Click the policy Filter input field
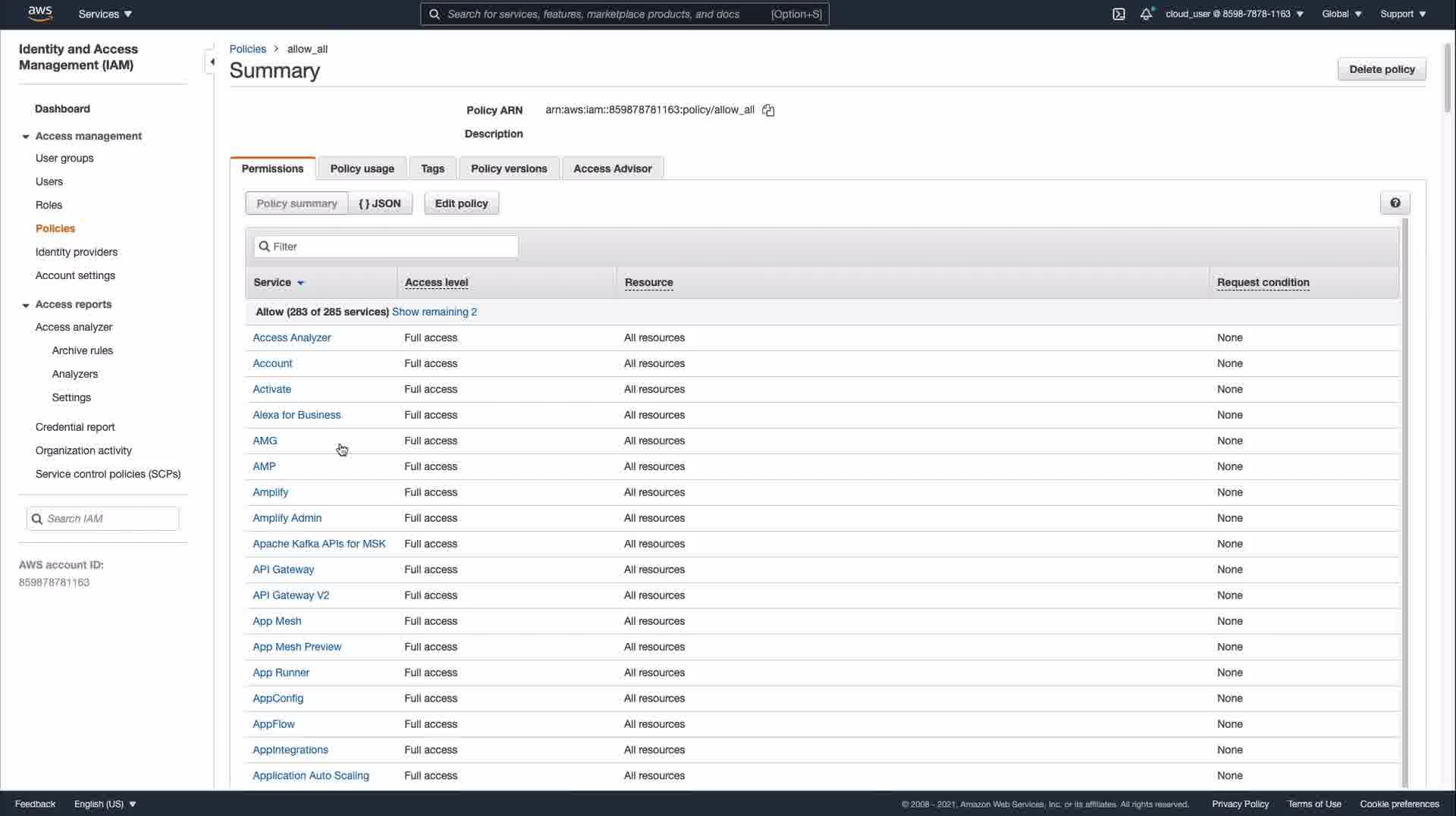This screenshot has width=1456, height=816. 386,246
